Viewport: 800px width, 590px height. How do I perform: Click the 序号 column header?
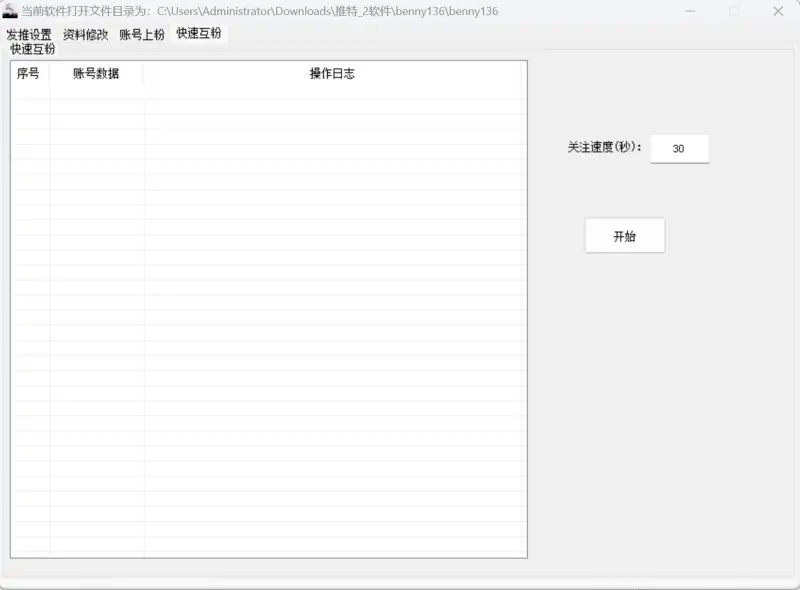[x=29, y=73]
